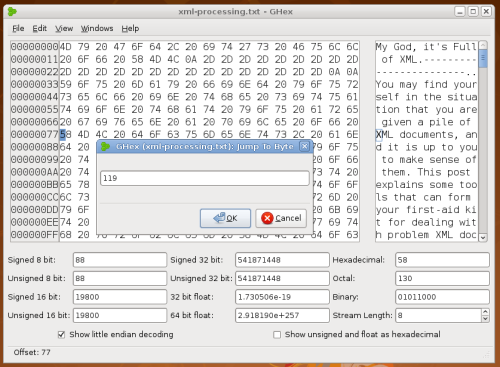
Task: Cancel the Jump To Byte dialog
Action: pyautogui.click(x=281, y=218)
